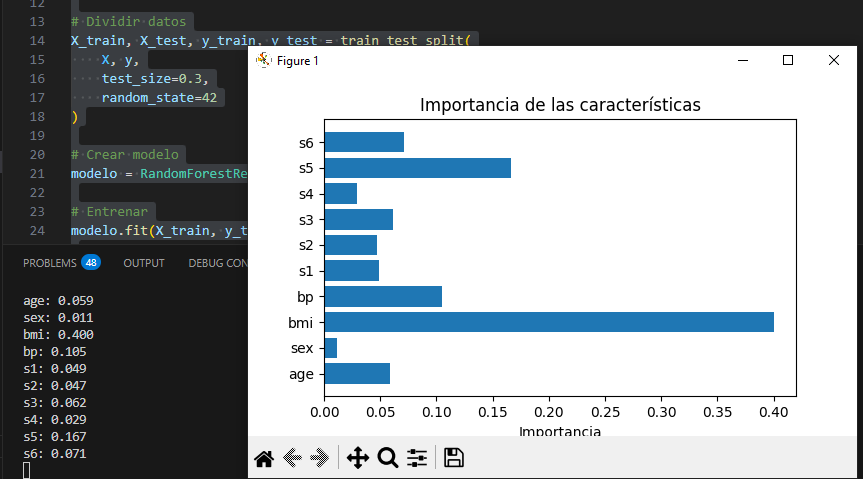Click 'RandomForestRe' in line 21

(x=194, y=174)
